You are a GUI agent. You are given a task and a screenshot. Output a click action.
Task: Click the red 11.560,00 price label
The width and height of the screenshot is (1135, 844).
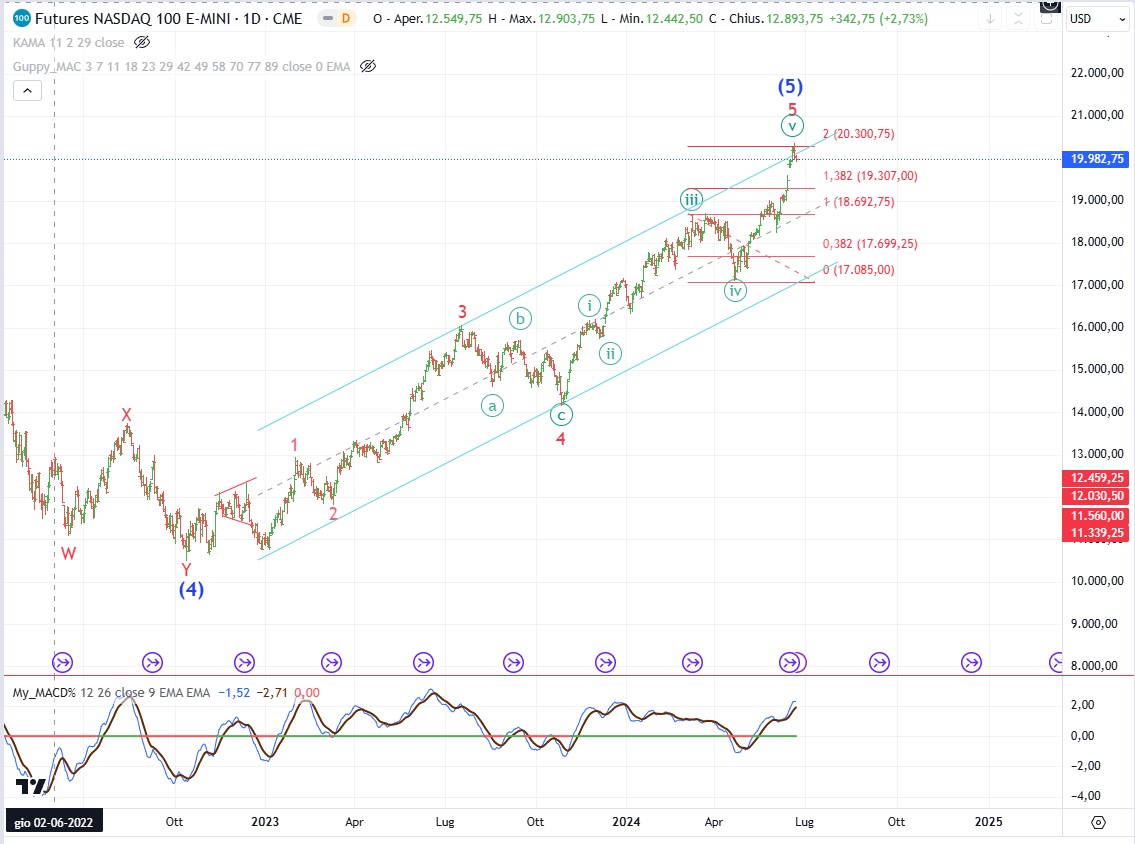(x=1097, y=515)
